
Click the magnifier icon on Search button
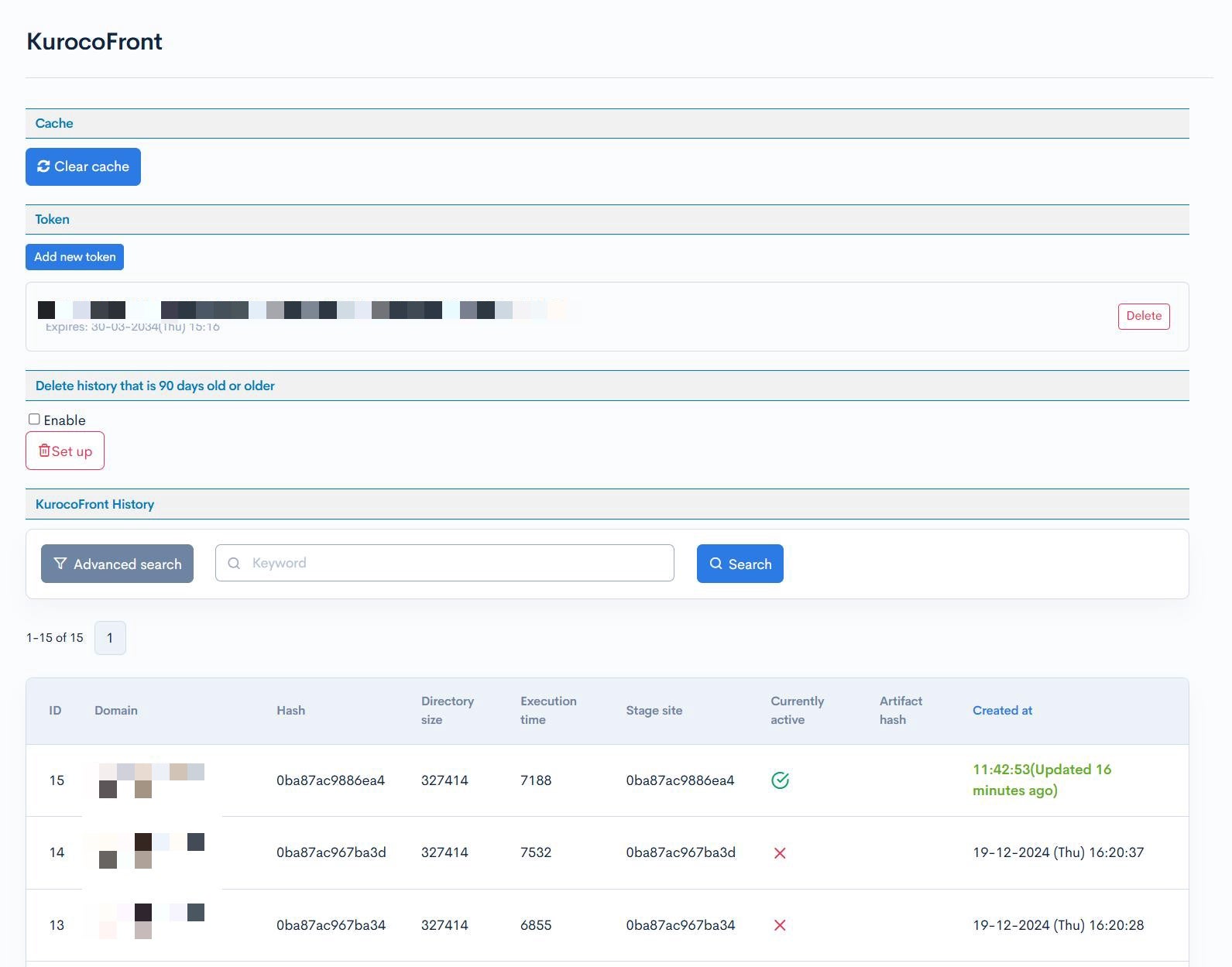(716, 564)
